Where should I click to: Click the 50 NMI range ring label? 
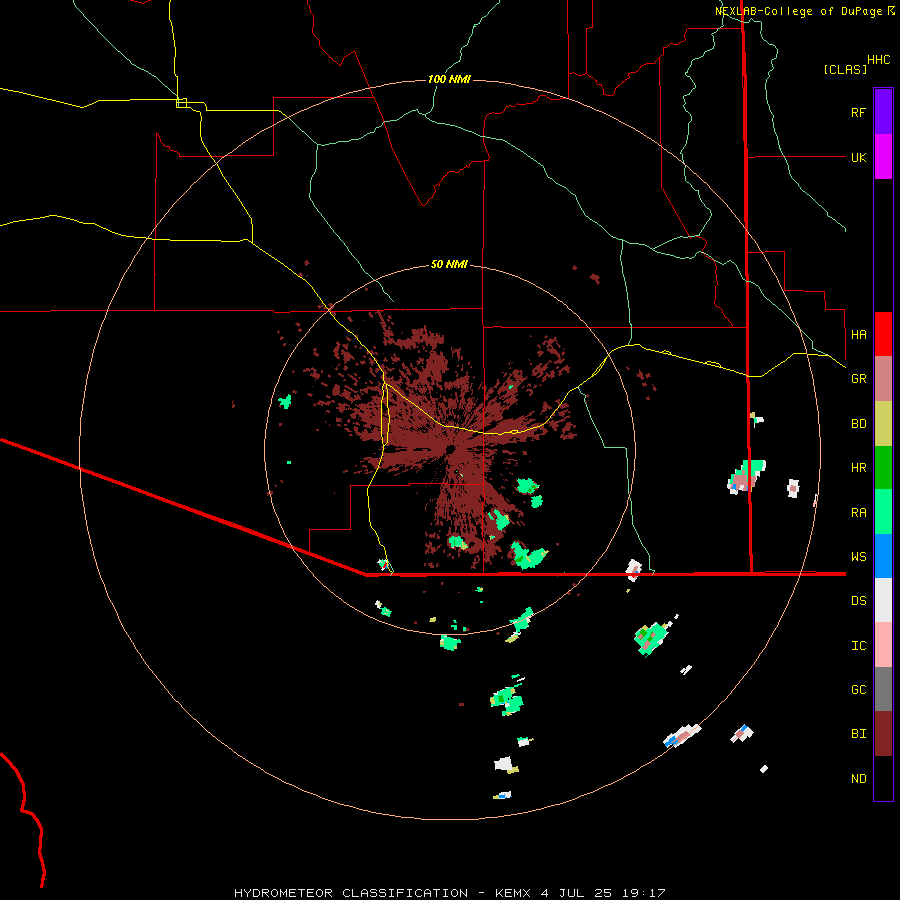pyautogui.click(x=449, y=264)
